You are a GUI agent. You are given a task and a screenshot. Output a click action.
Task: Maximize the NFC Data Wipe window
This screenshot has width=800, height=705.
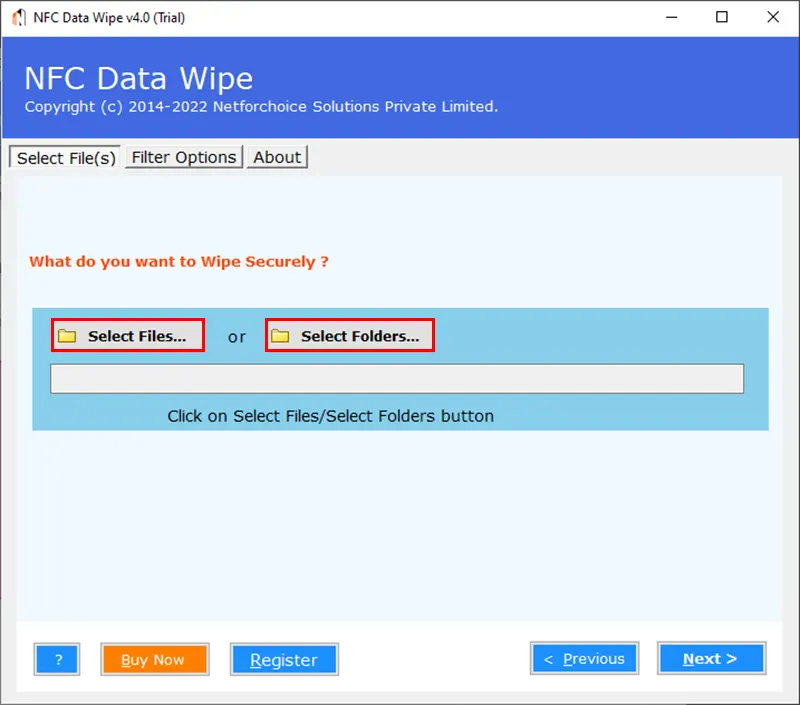click(x=722, y=17)
